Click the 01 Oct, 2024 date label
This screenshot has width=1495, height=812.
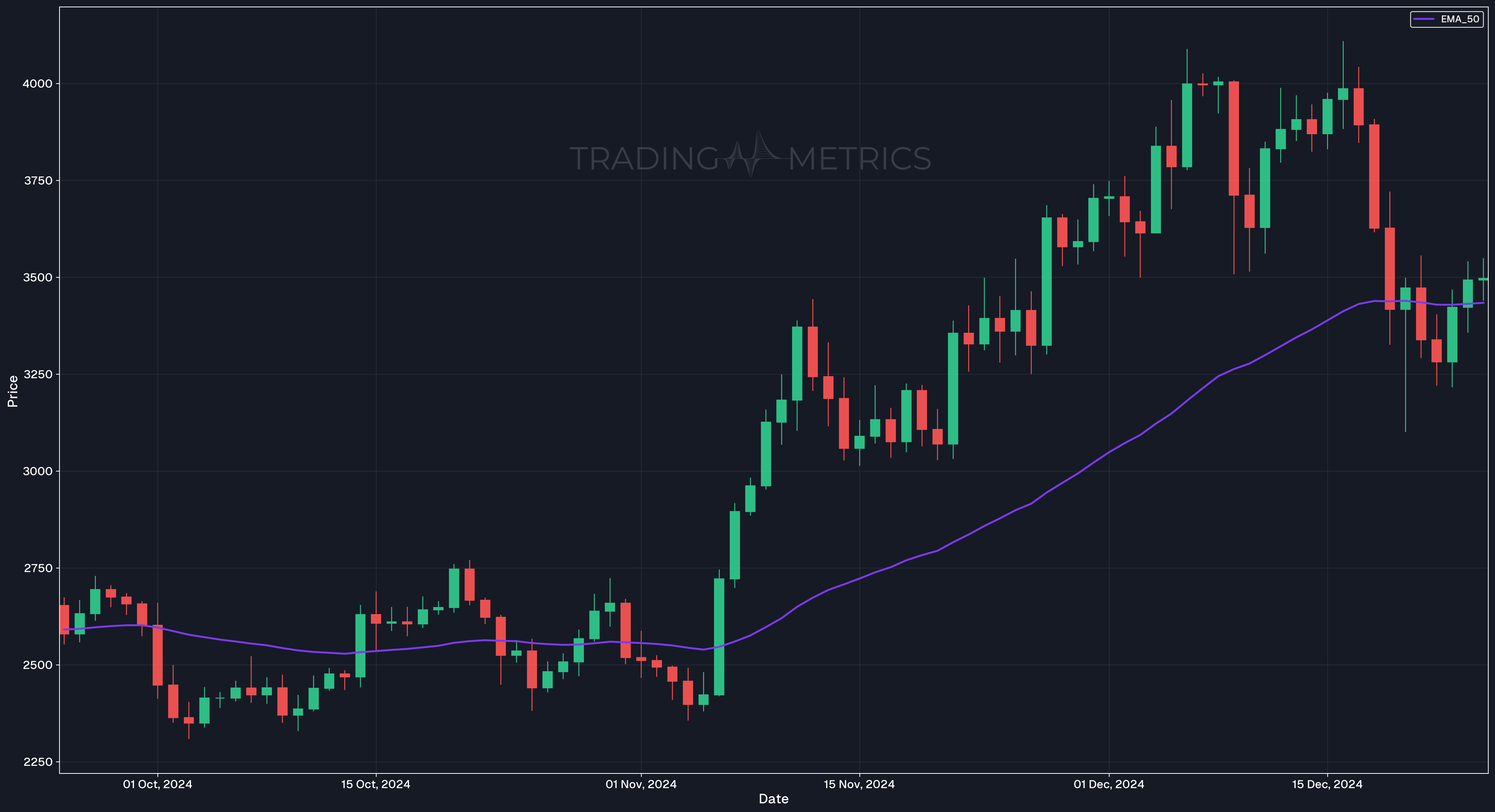[x=157, y=784]
